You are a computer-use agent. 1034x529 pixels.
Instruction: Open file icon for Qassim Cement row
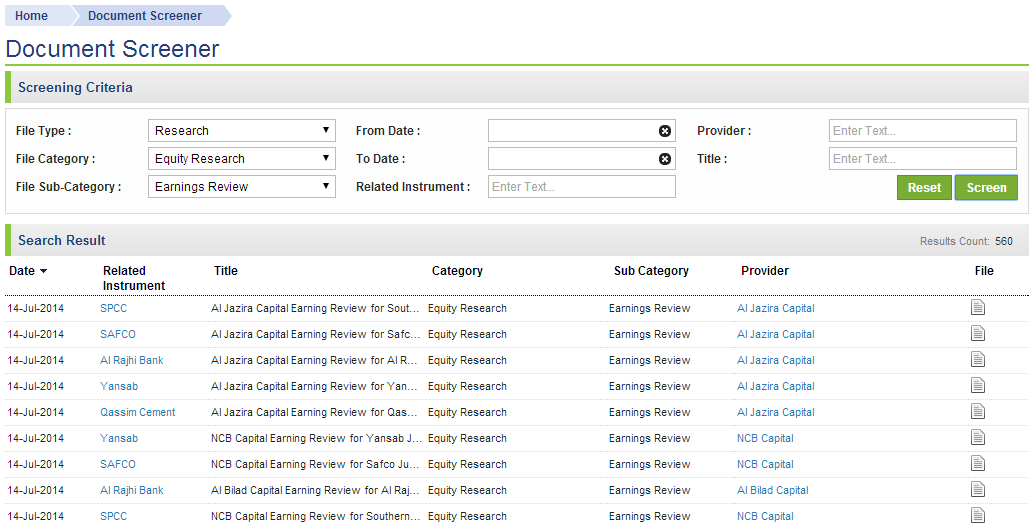pyautogui.click(x=977, y=412)
